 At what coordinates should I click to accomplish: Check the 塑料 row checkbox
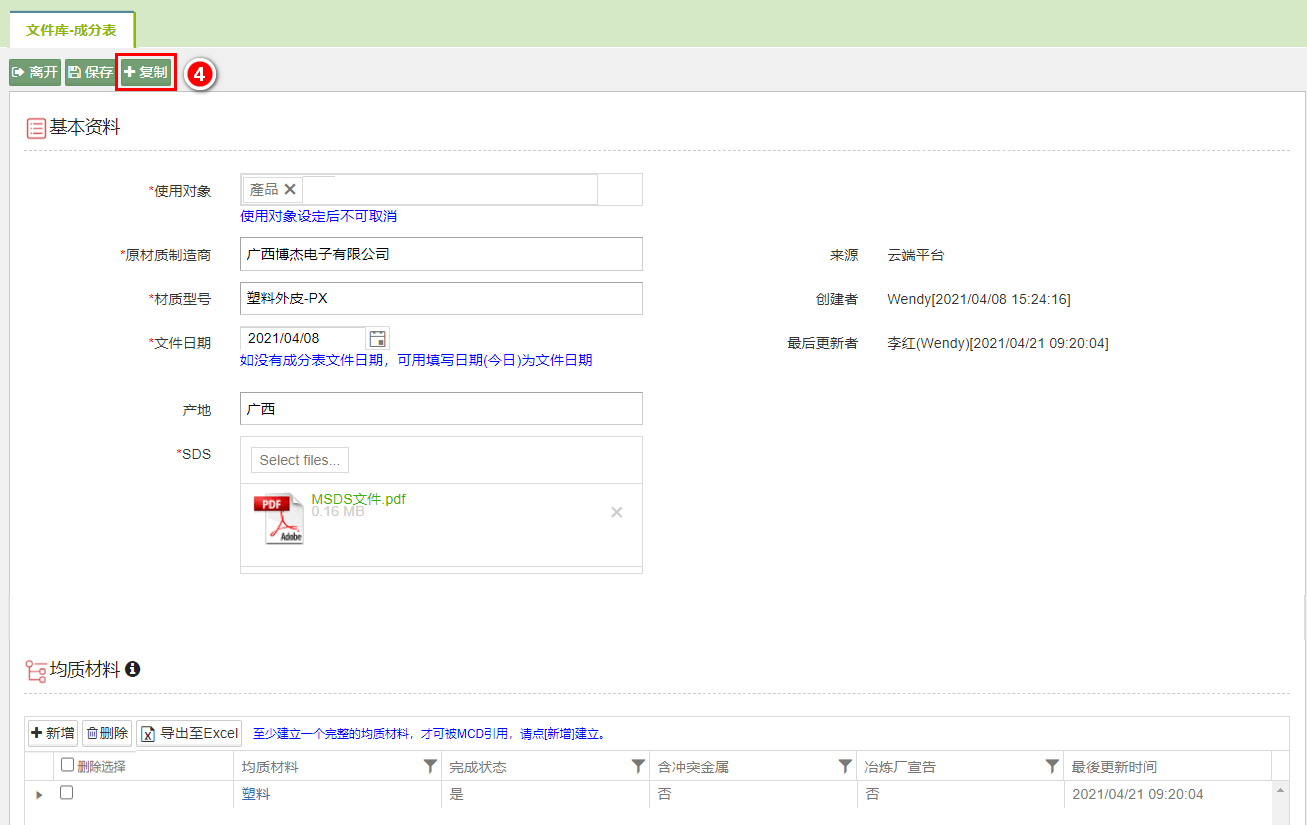tap(67, 792)
